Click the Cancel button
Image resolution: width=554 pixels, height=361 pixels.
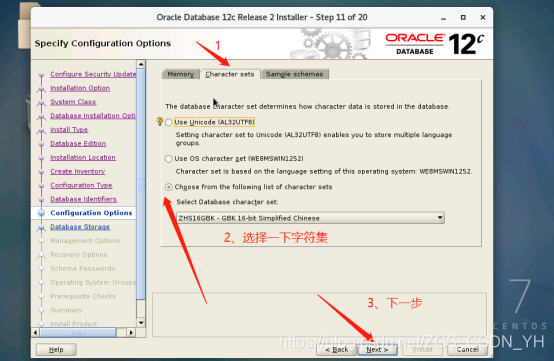click(467, 349)
